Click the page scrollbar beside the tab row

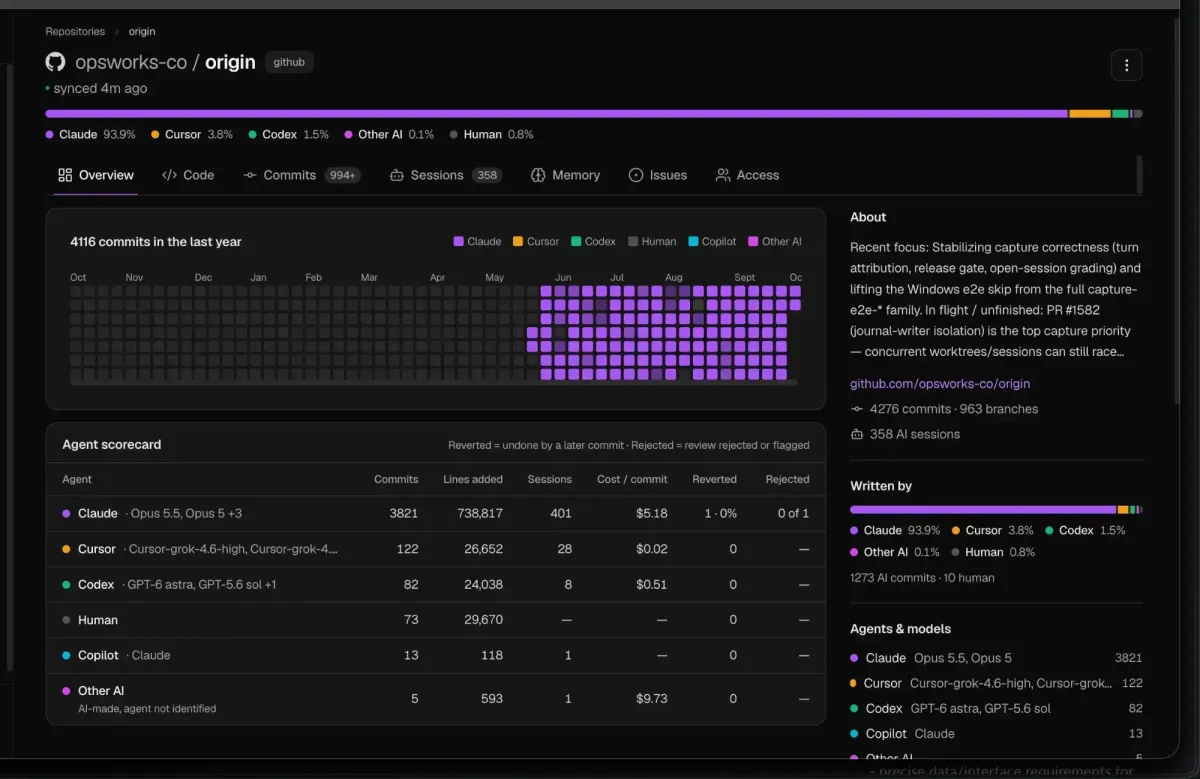tap(1139, 175)
